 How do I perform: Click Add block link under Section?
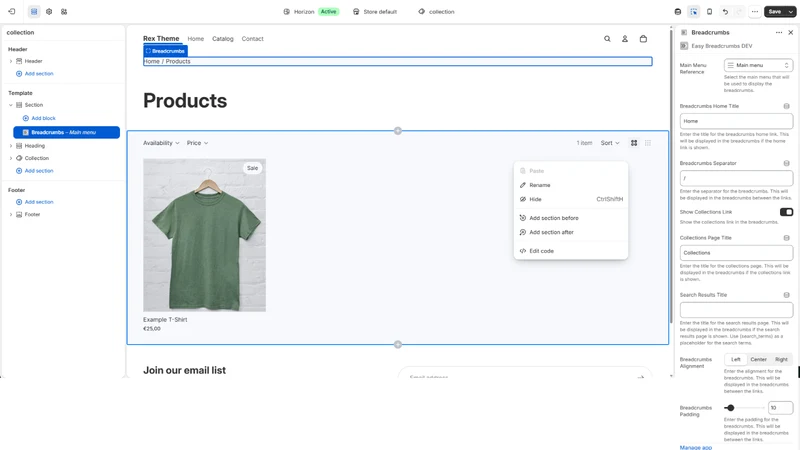coord(43,118)
